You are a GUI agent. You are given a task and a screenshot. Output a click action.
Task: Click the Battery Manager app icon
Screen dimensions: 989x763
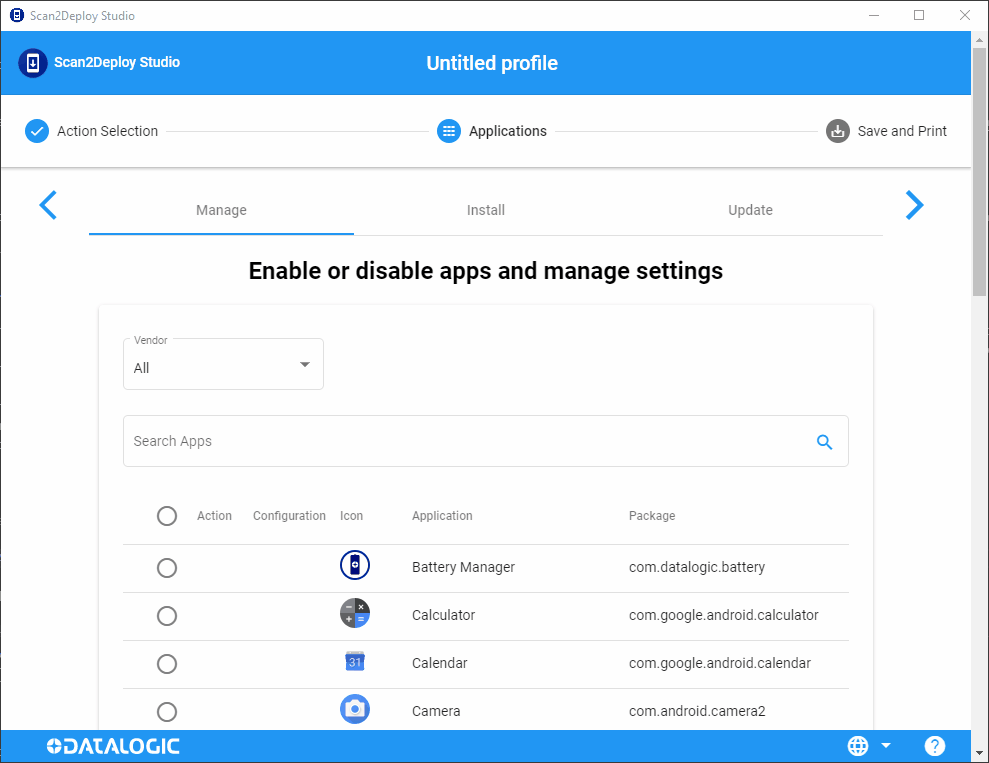[354, 565]
